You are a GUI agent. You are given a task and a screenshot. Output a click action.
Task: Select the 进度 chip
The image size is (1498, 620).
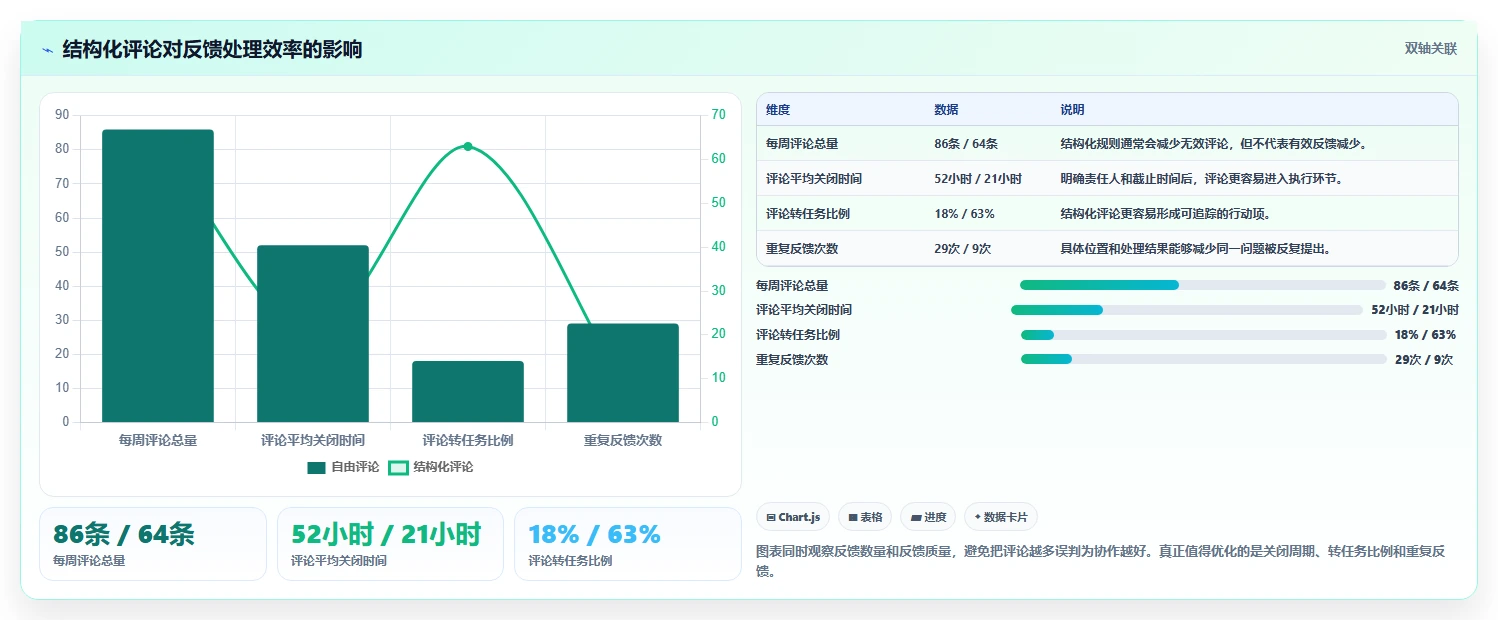pos(928,517)
